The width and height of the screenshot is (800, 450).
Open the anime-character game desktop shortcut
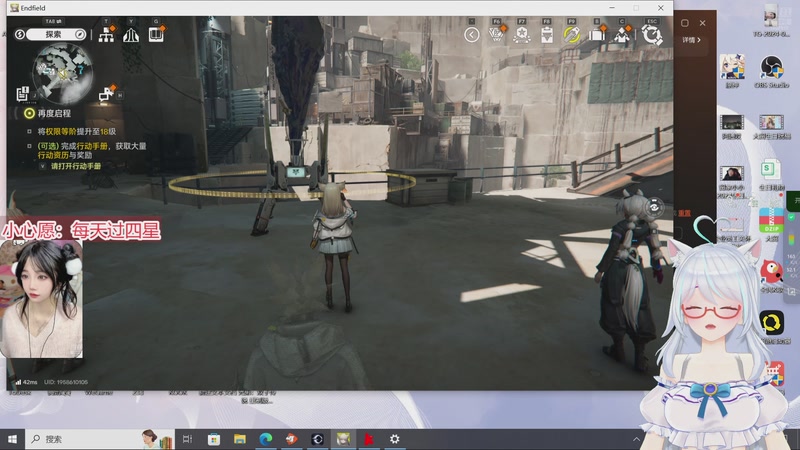pyautogui.click(x=732, y=71)
